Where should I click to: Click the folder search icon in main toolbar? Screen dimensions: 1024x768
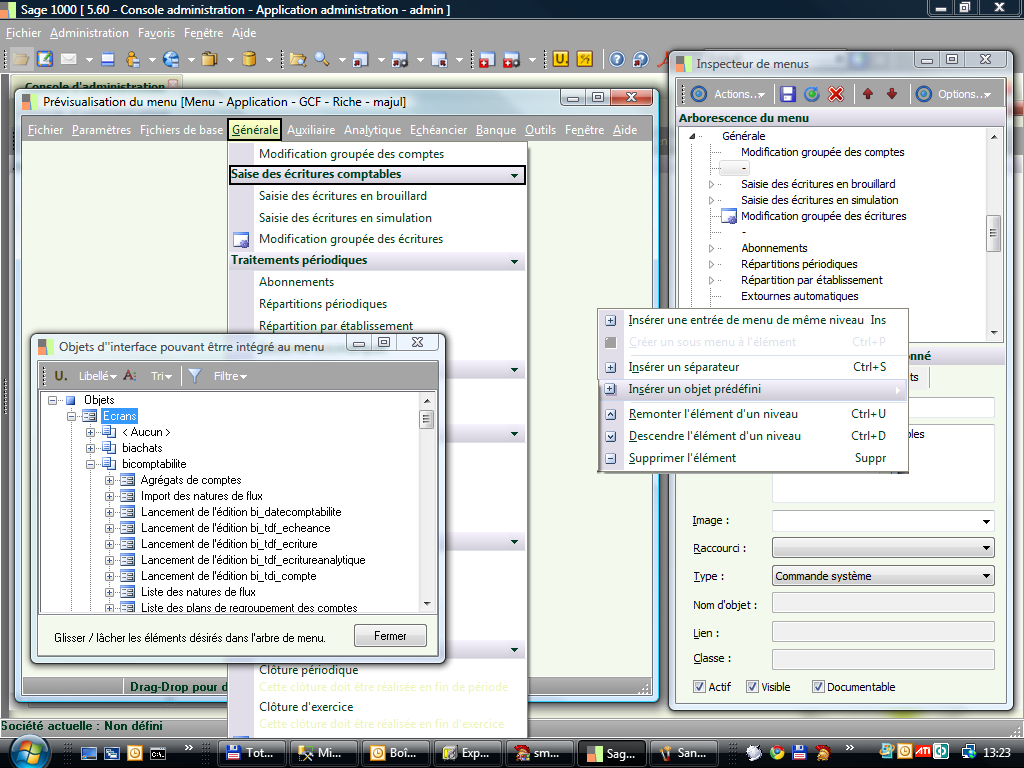(298, 59)
